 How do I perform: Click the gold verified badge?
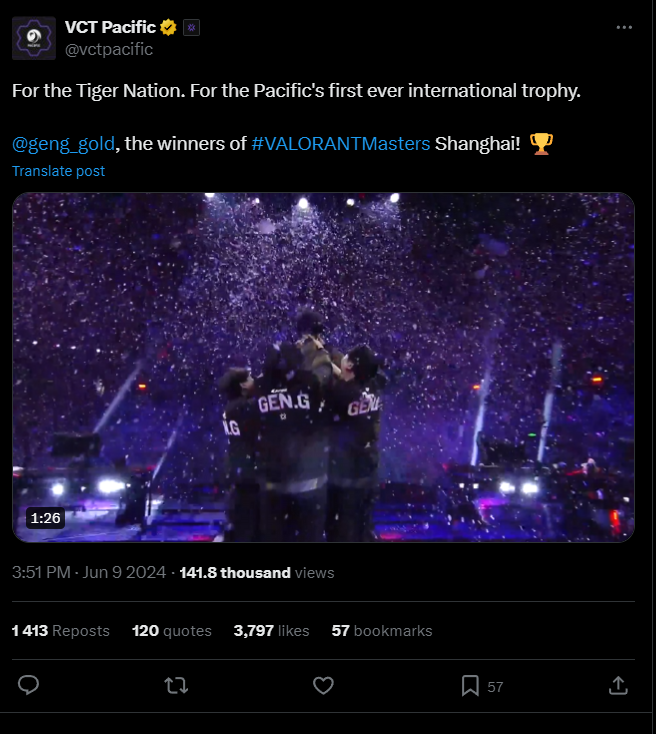171,28
